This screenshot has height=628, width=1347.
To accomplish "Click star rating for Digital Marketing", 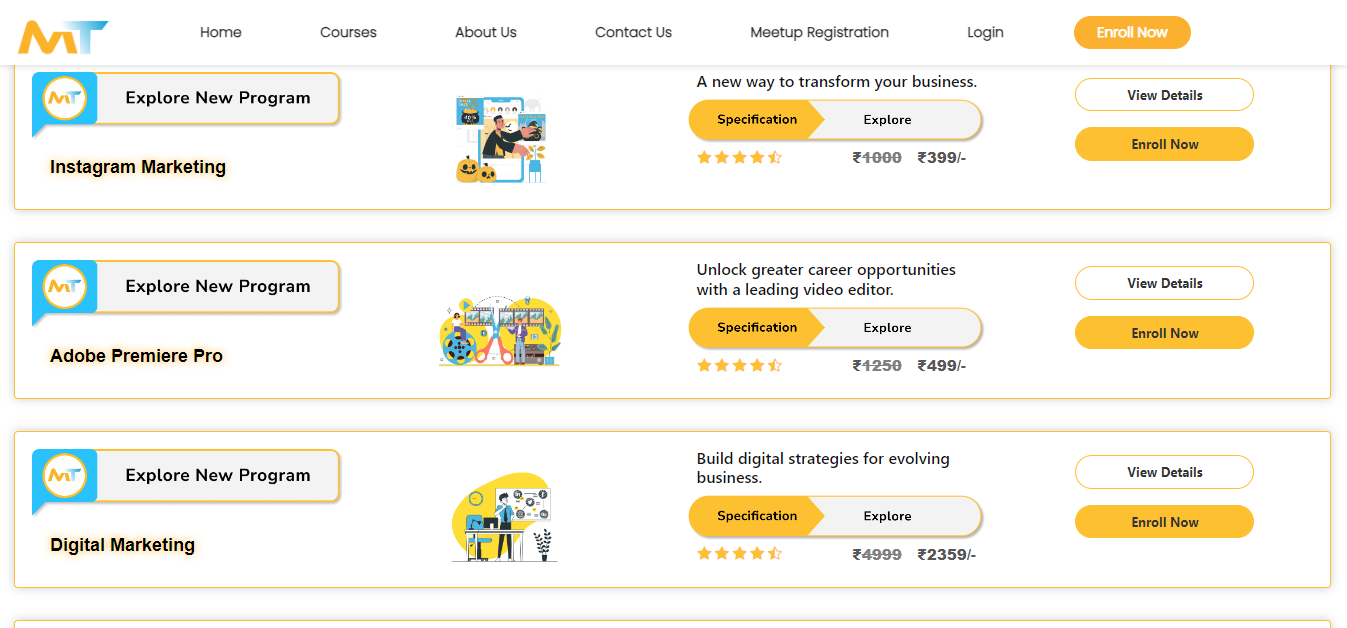I will click(739, 553).
